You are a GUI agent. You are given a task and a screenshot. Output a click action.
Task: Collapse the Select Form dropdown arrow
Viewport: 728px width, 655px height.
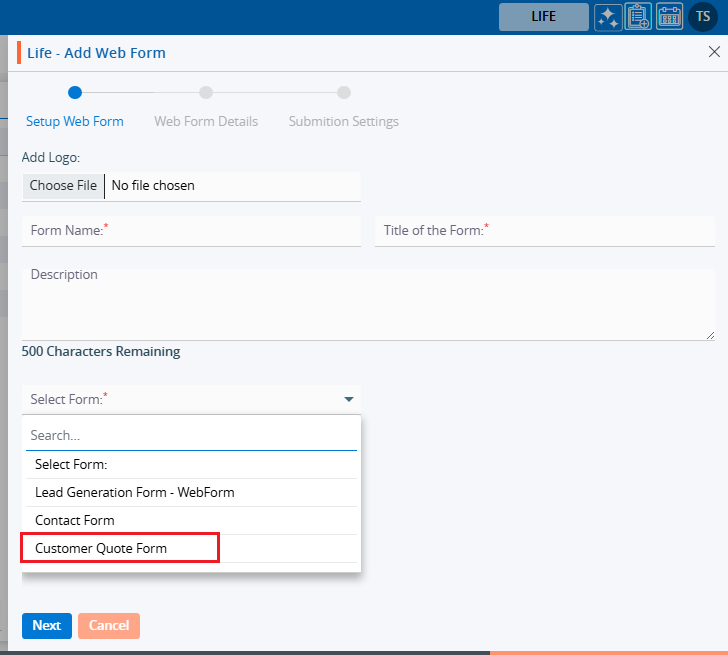(x=349, y=400)
